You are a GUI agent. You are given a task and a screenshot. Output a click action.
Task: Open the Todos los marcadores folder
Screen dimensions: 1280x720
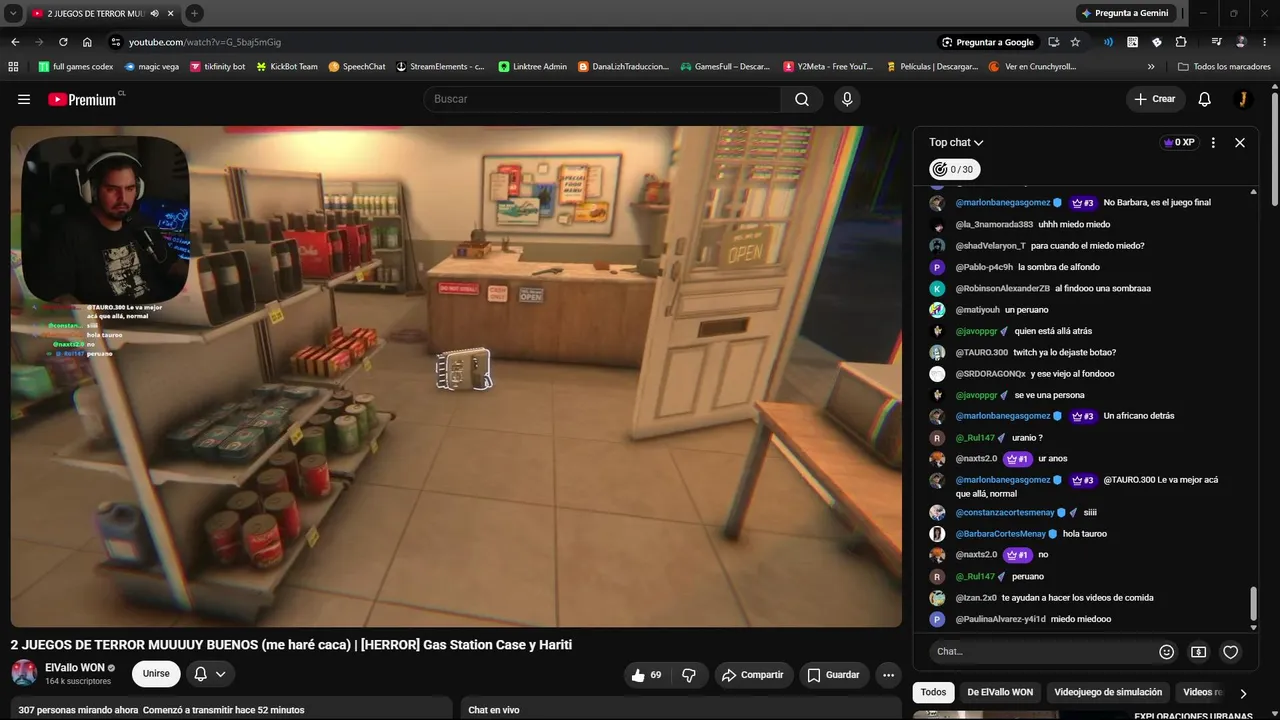click(1224, 67)
